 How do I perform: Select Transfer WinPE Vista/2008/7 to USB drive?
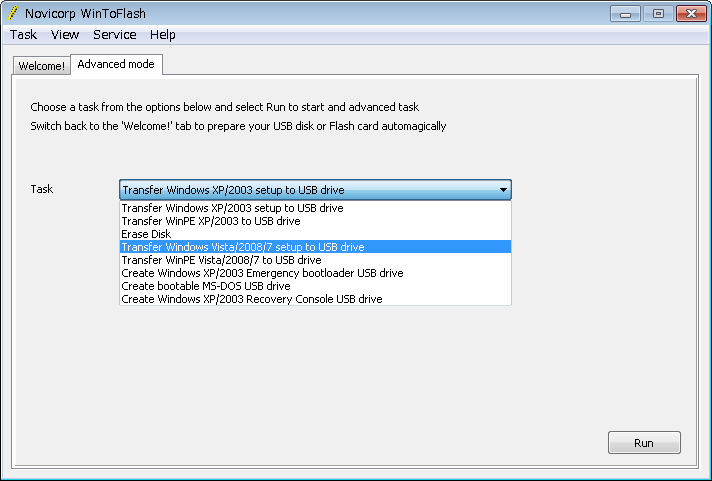pos(315,260)
